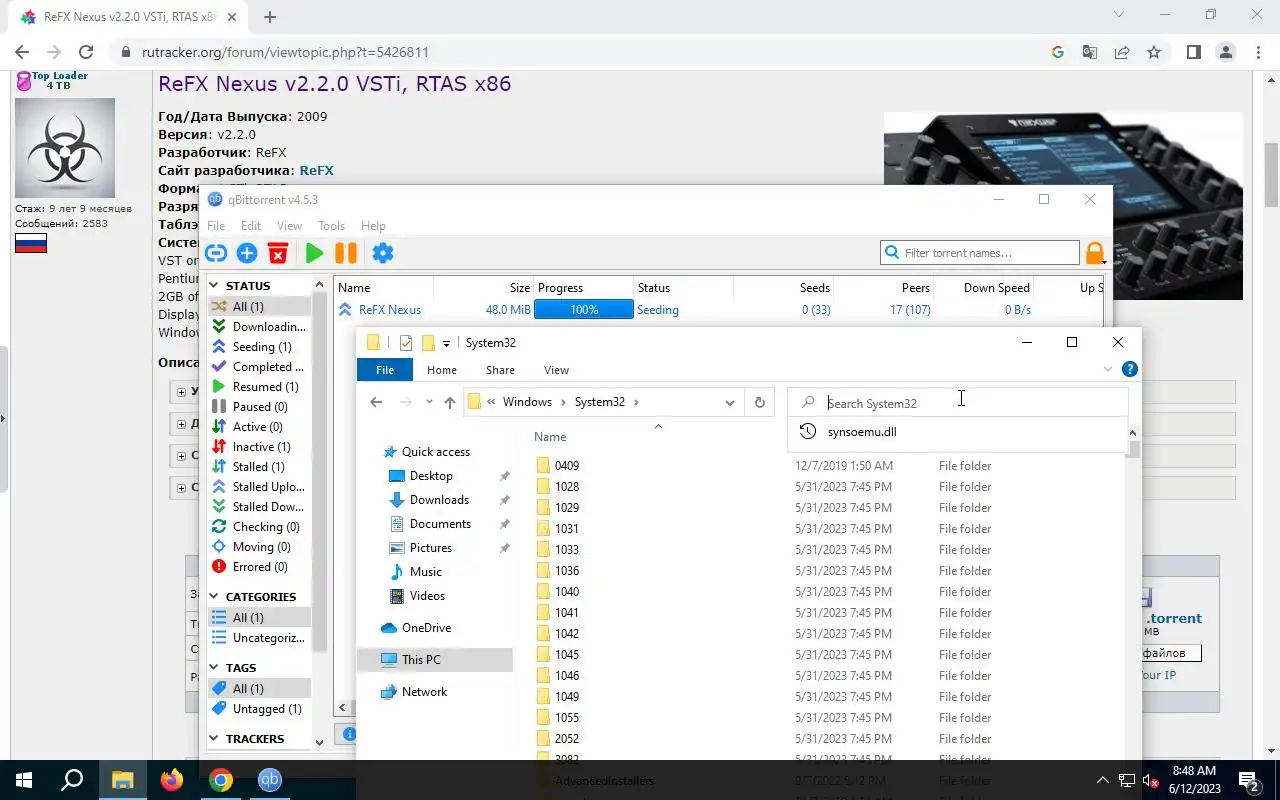Select the 1033 folder

coord(567,550)
